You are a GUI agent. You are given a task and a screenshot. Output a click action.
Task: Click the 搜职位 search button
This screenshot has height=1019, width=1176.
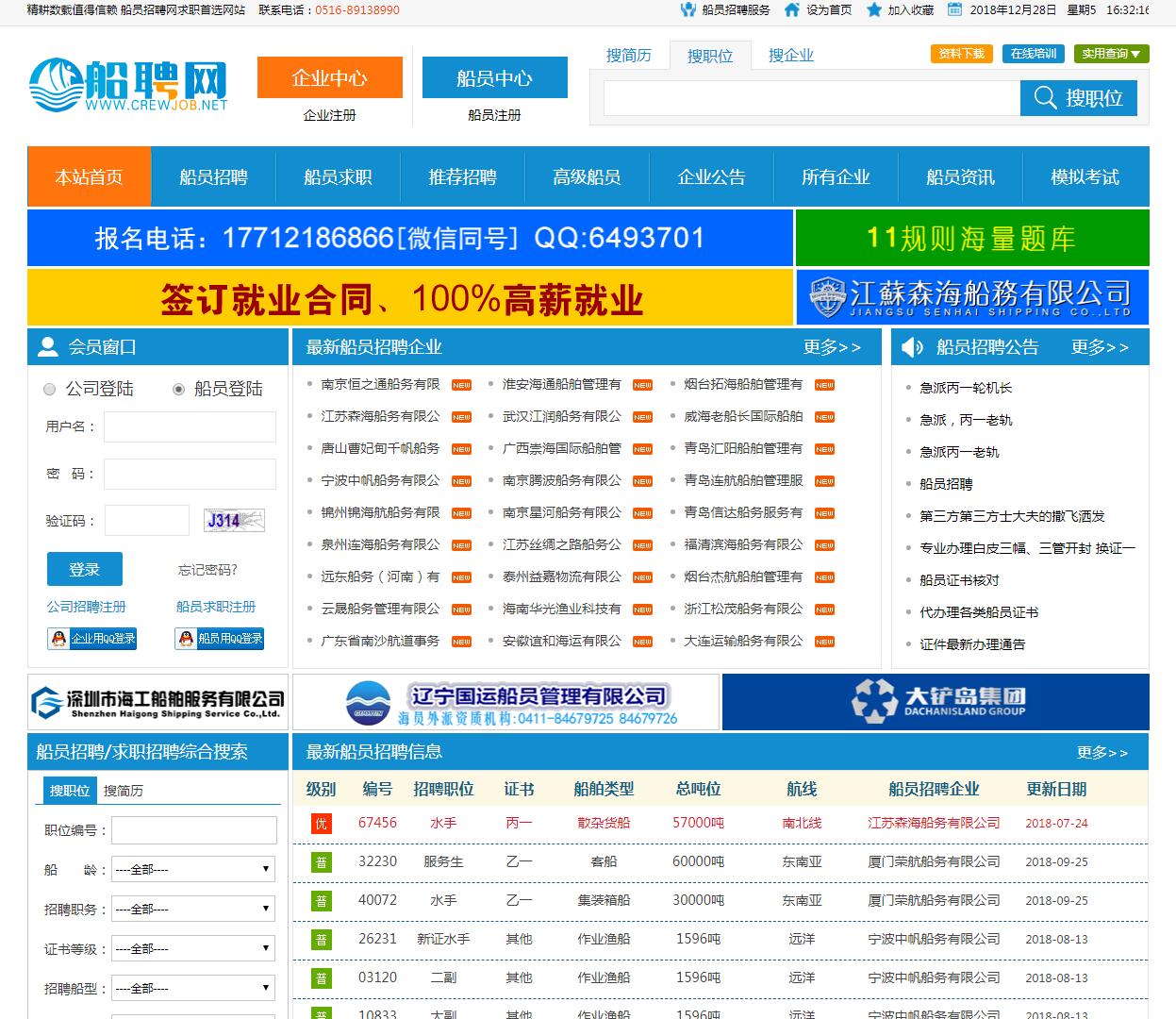(x=1079, y=98)
